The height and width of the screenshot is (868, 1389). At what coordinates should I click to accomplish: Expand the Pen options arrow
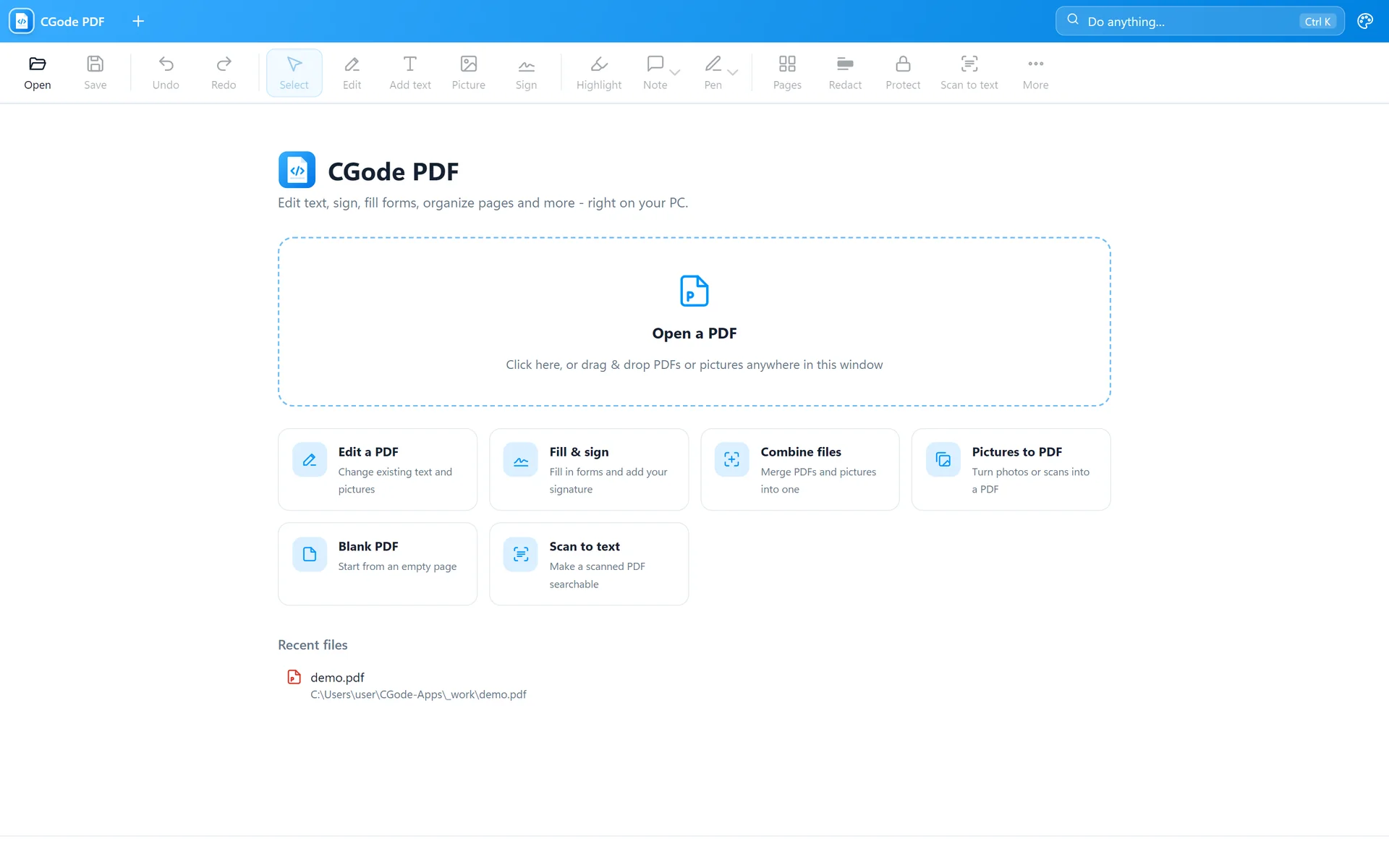[x=733, y=72]
